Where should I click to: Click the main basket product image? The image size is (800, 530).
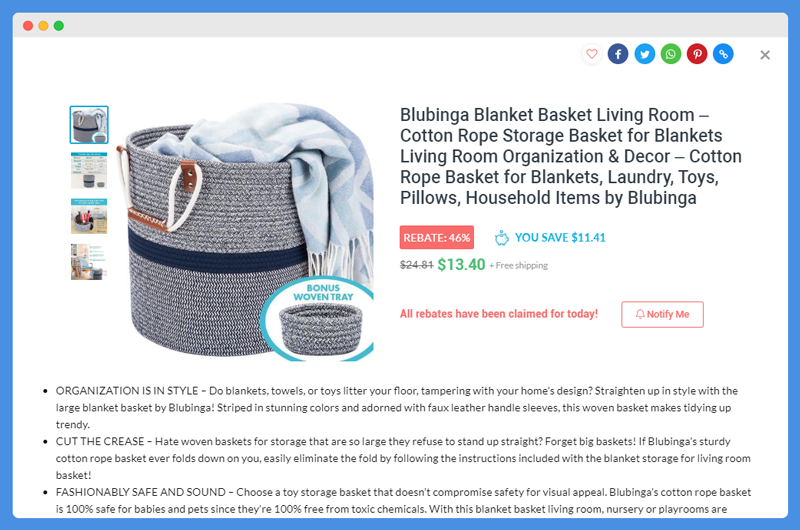tap(246, 232)
